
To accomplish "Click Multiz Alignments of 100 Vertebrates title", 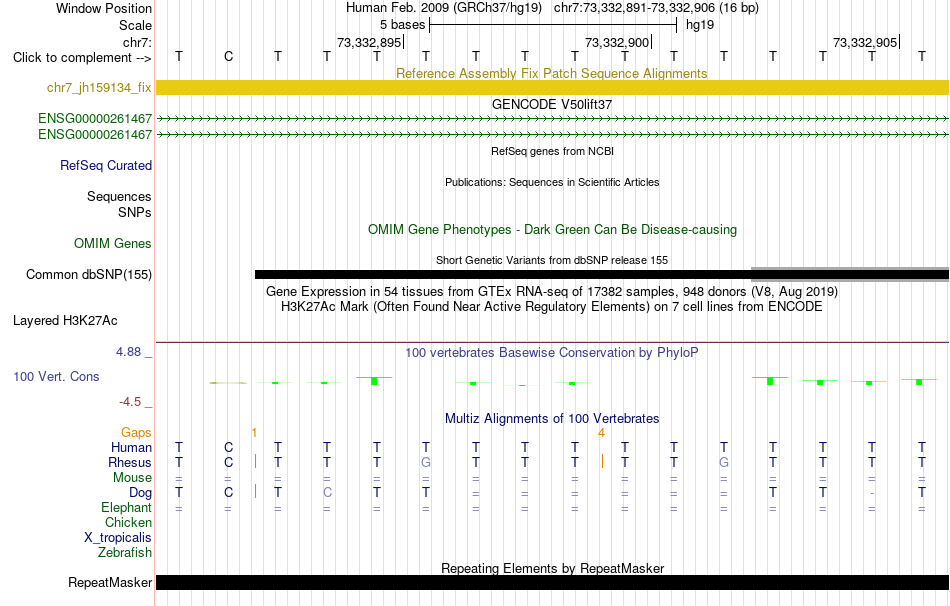I will (x=552, y=419).
